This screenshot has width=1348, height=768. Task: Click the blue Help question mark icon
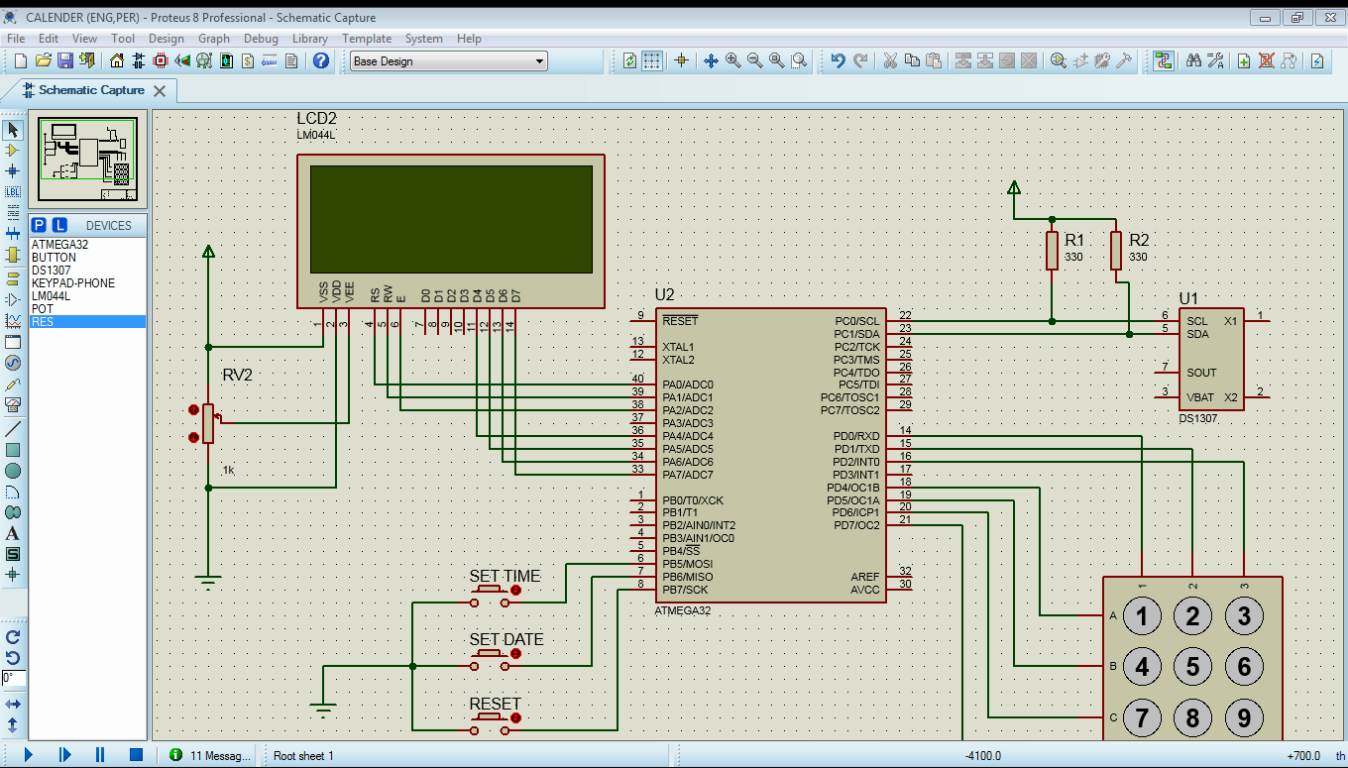(322, 61)
